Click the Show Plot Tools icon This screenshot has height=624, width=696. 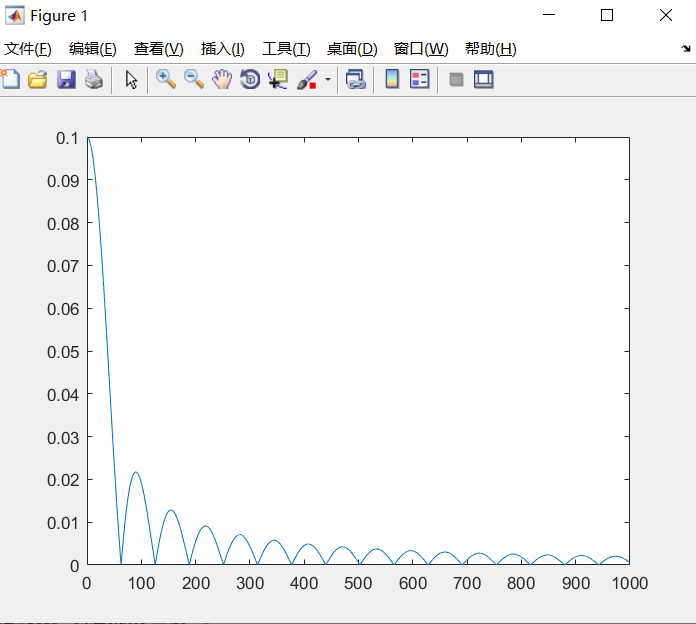coord(483,80)
